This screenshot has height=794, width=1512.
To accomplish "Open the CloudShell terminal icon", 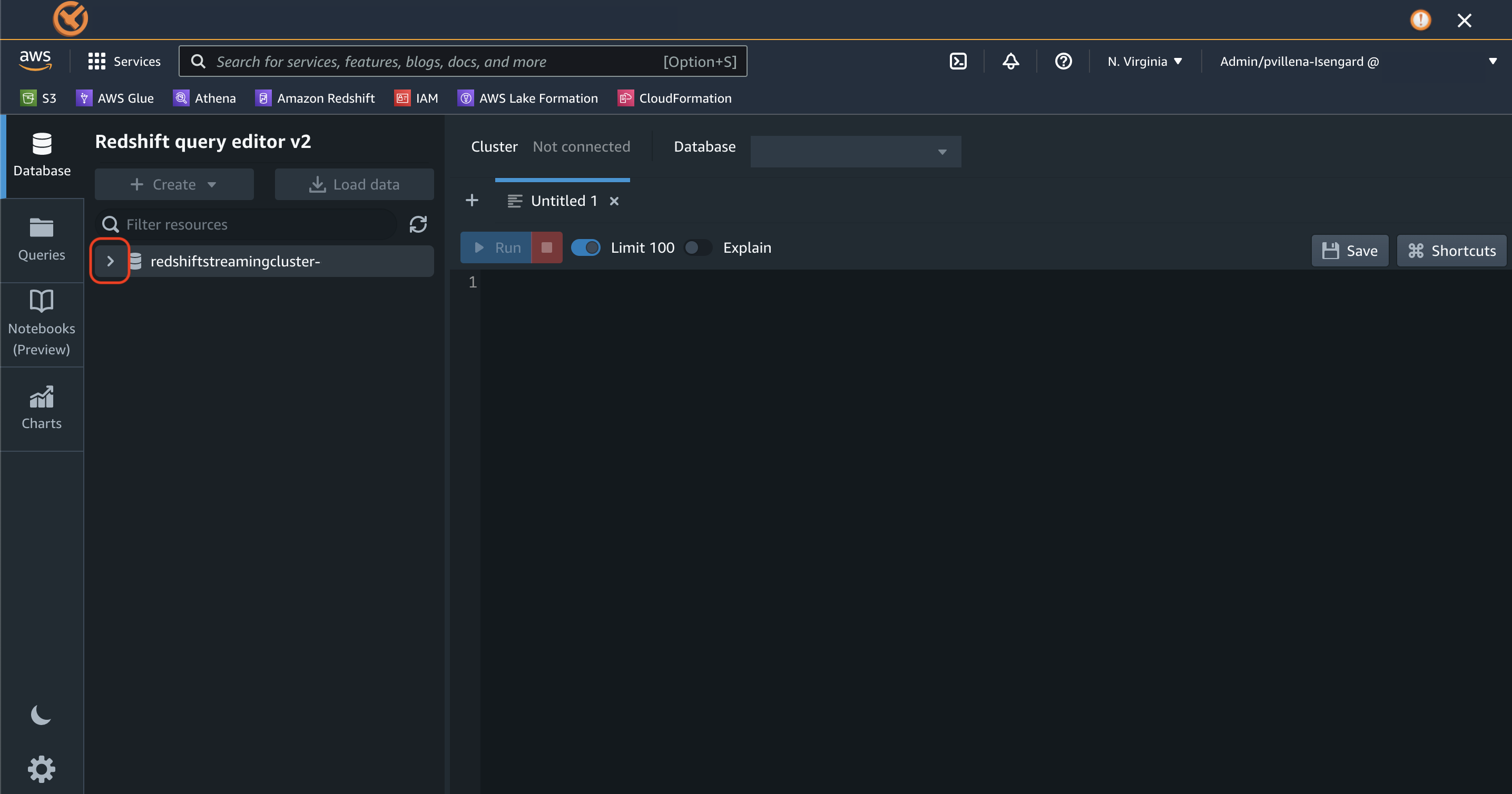I will 958,61.
